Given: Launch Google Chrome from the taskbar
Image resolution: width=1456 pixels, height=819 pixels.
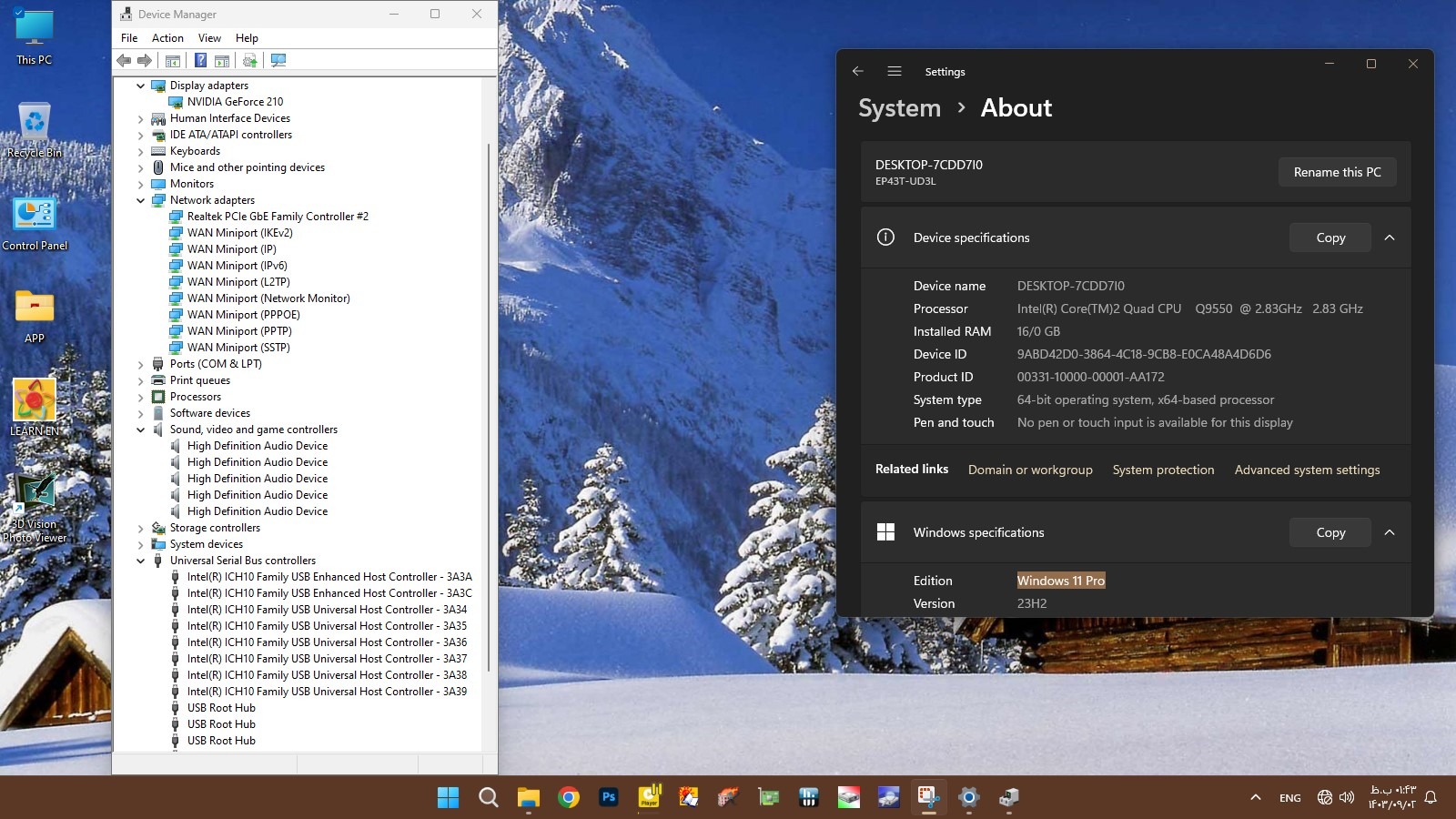Looking at the screenshot, I should [569, 797].
